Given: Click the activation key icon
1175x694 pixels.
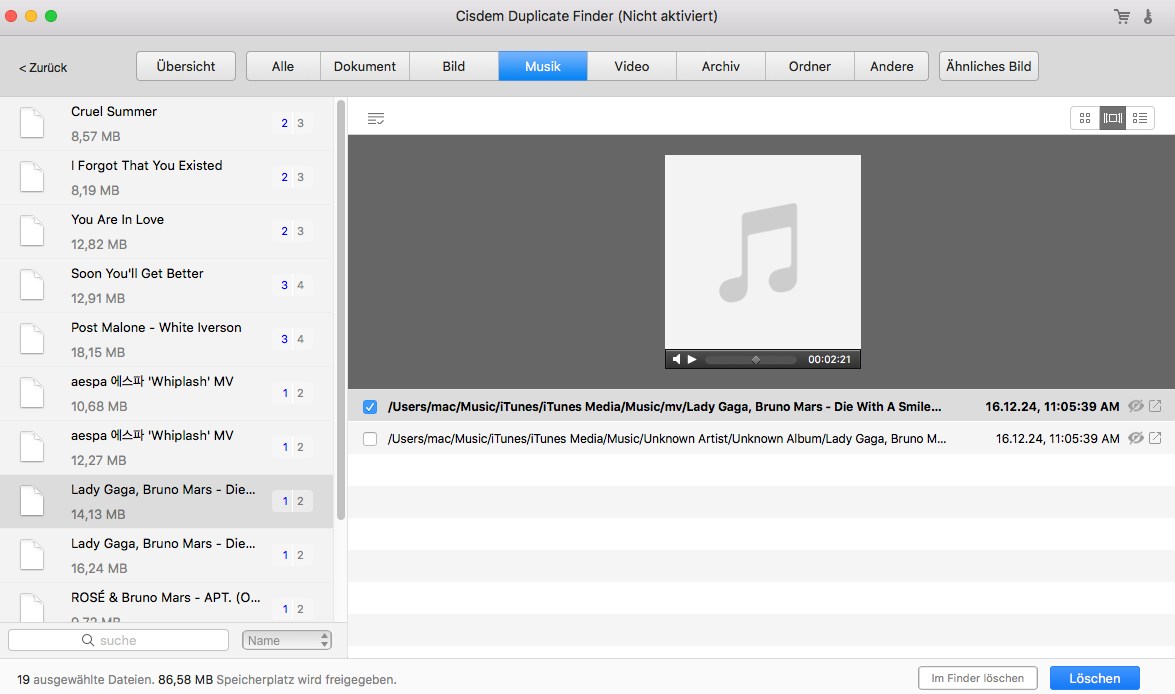Looking at the screenshot, I should point(1148,16).
